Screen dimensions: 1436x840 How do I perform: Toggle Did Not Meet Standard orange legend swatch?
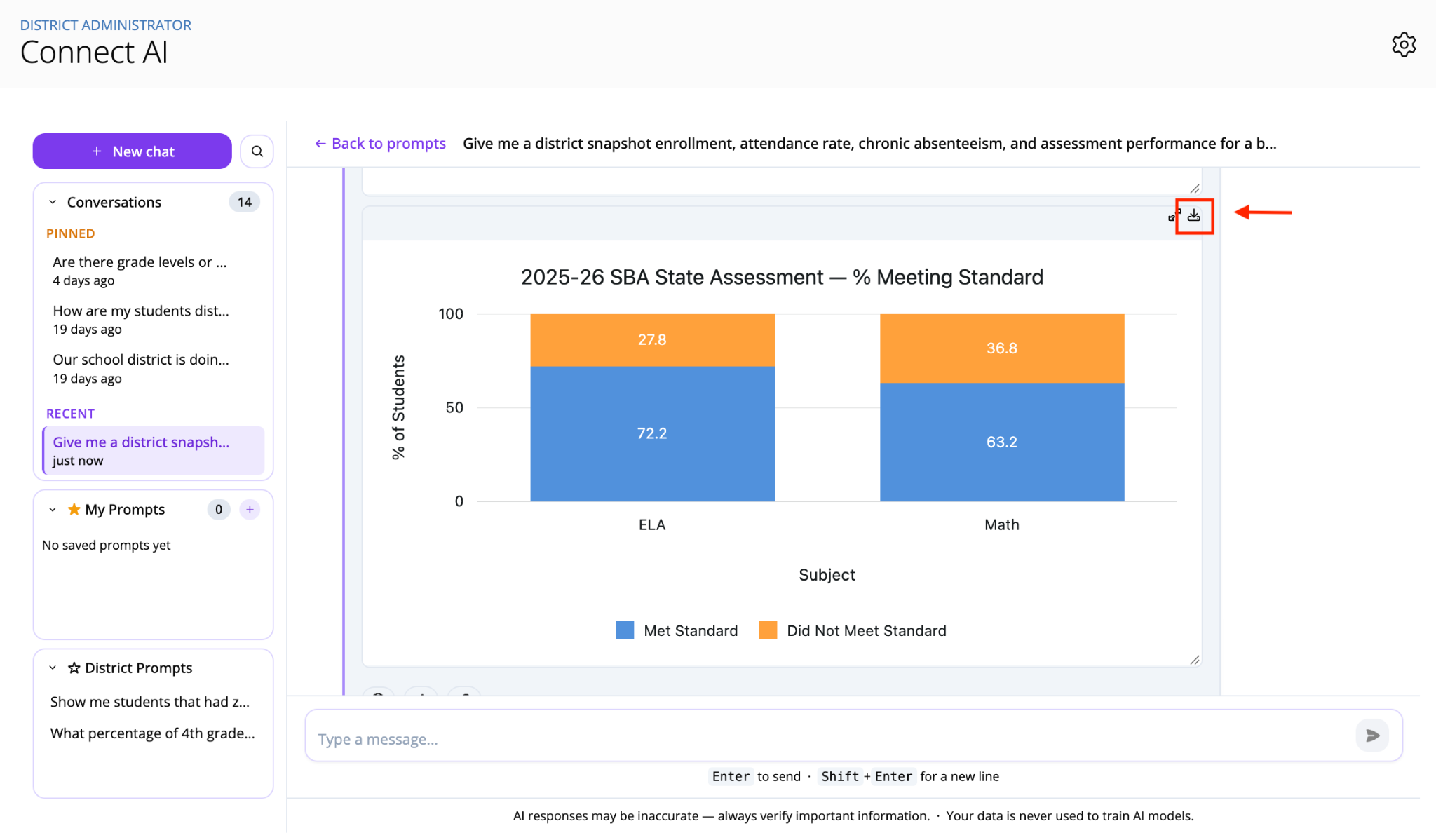(768, 630)
